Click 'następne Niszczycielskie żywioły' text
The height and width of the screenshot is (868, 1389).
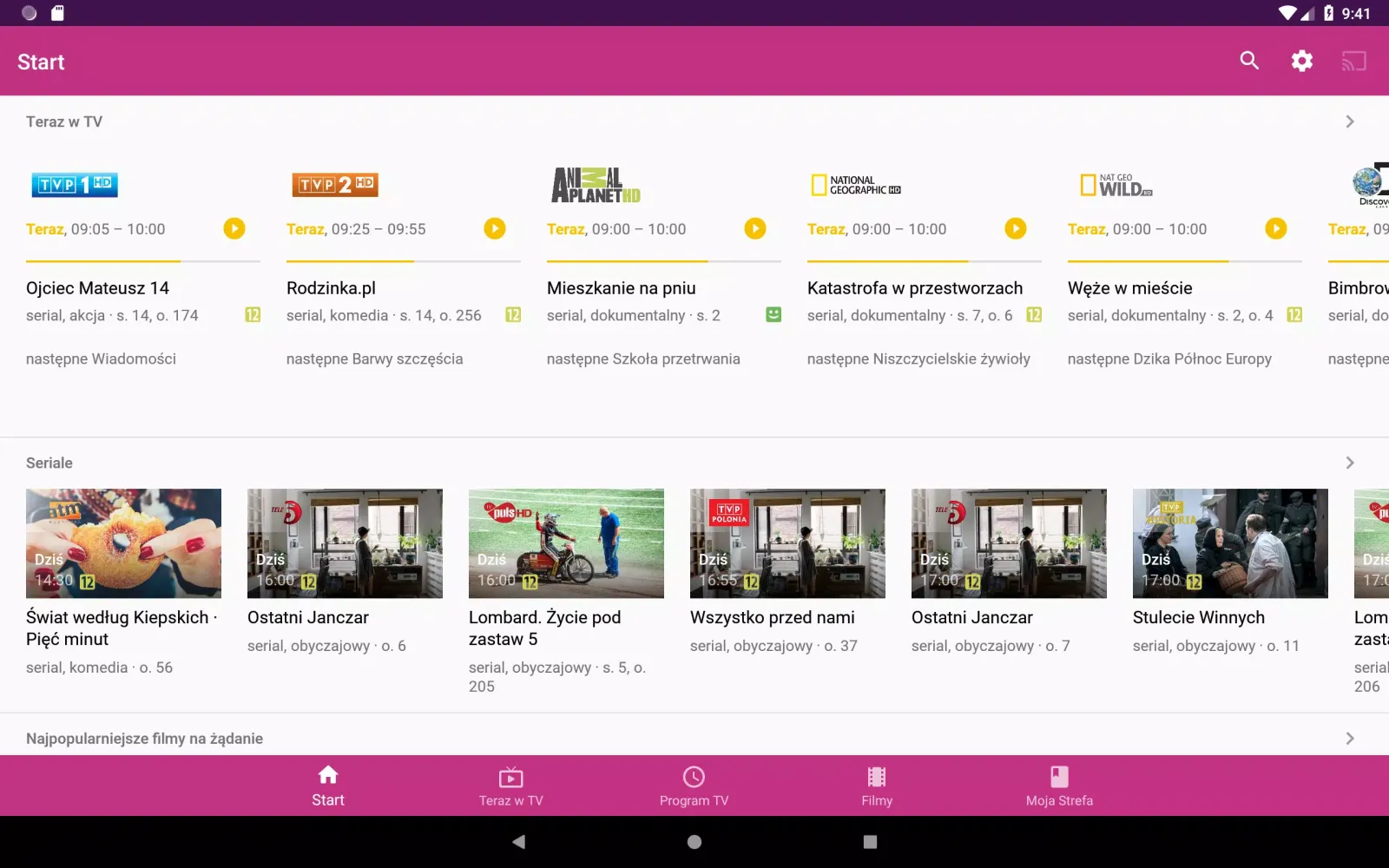click(x=918, y=358)
